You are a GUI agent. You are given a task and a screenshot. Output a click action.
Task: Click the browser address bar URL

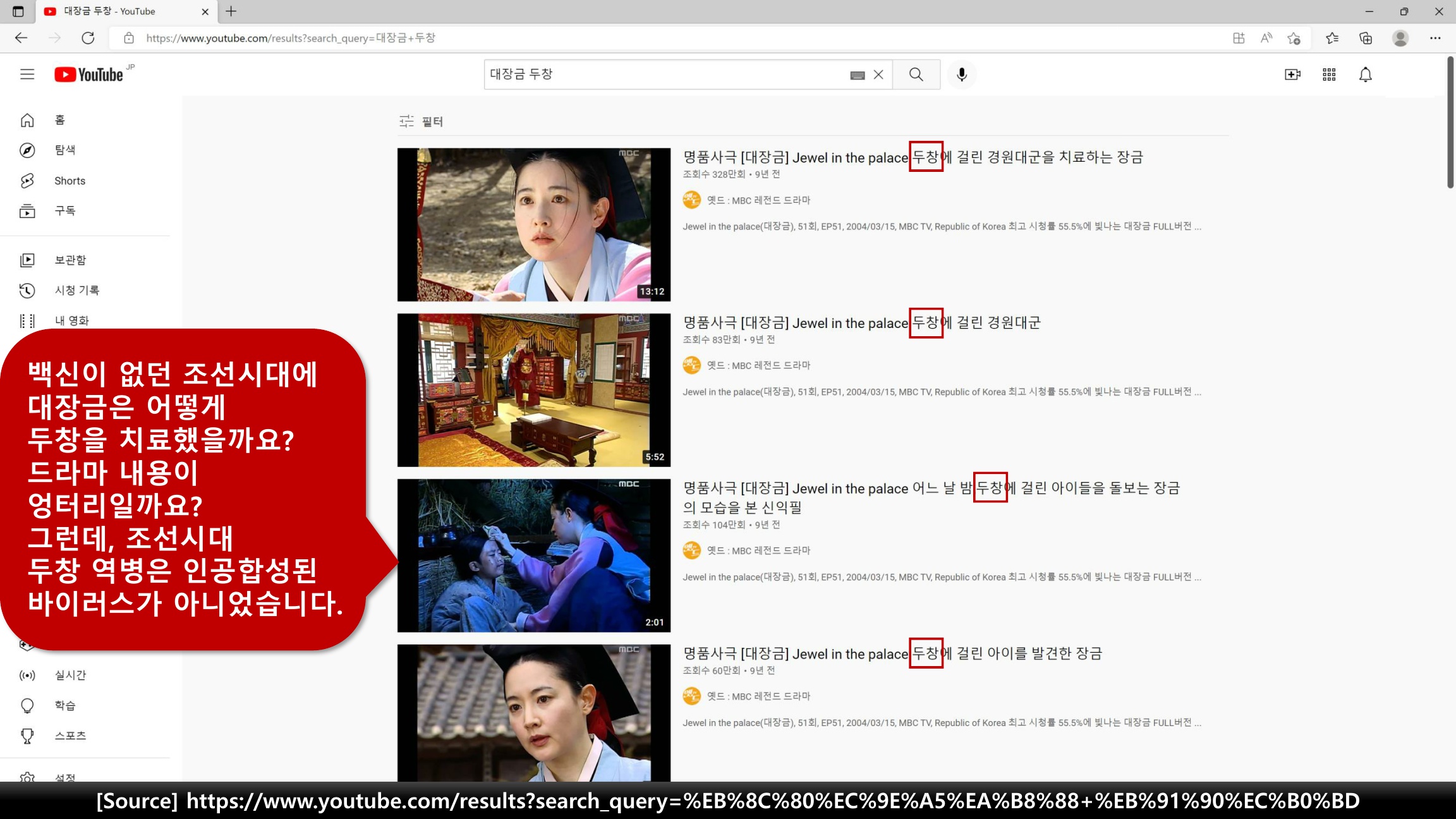click(x=291, y=38)
